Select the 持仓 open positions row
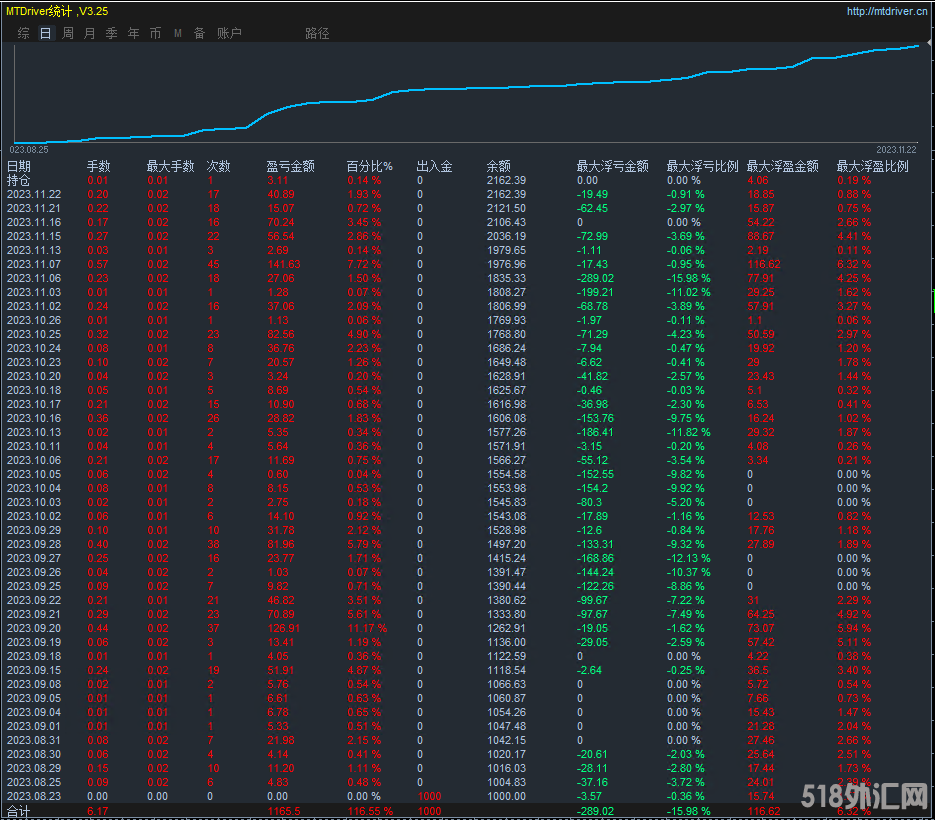 click(19, 180)
